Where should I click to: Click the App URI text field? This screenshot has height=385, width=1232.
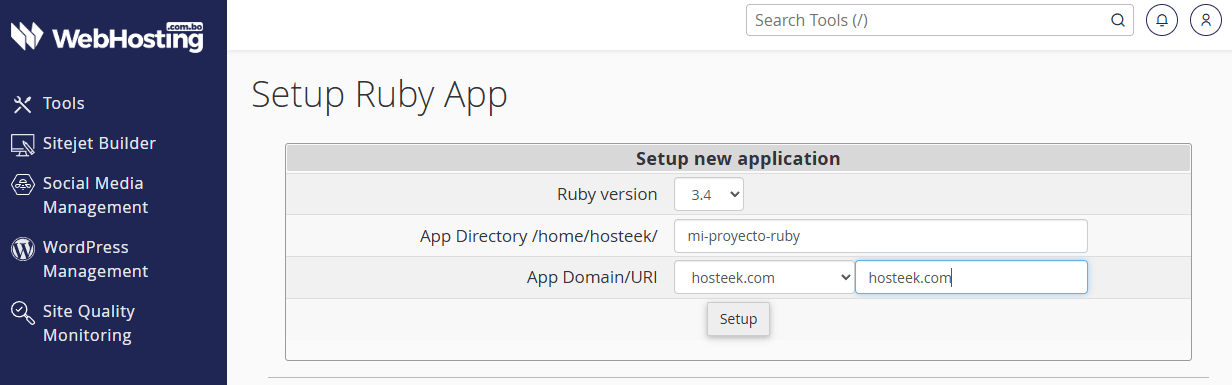coord(971,278)
